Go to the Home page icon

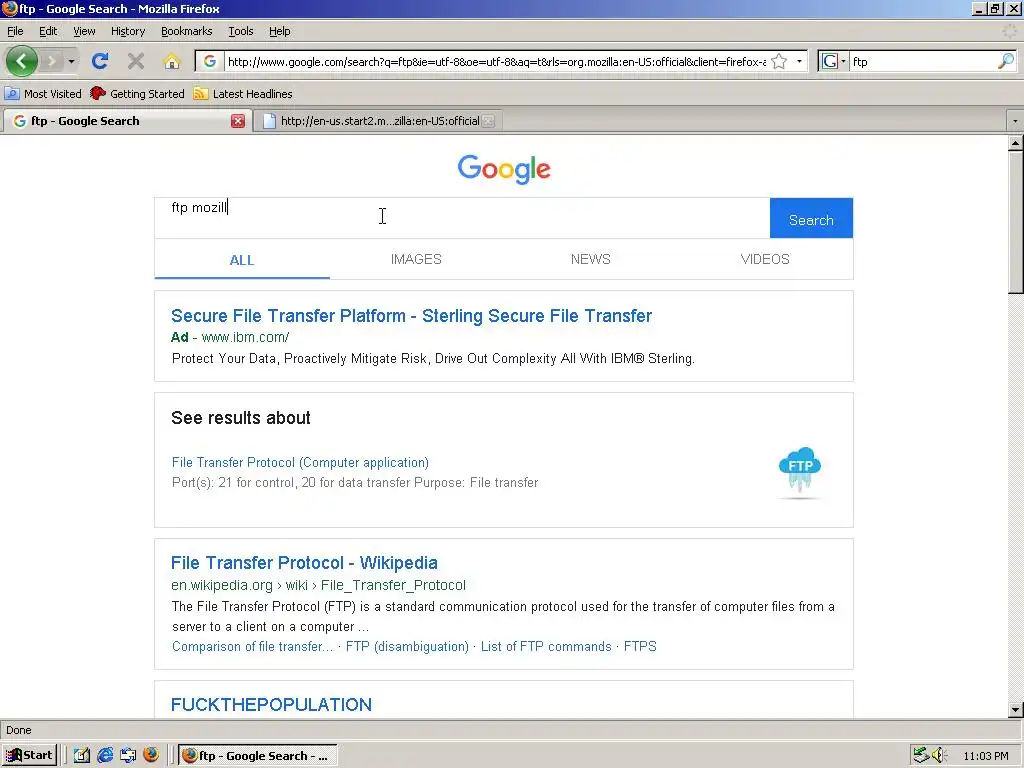pos(172,61)
